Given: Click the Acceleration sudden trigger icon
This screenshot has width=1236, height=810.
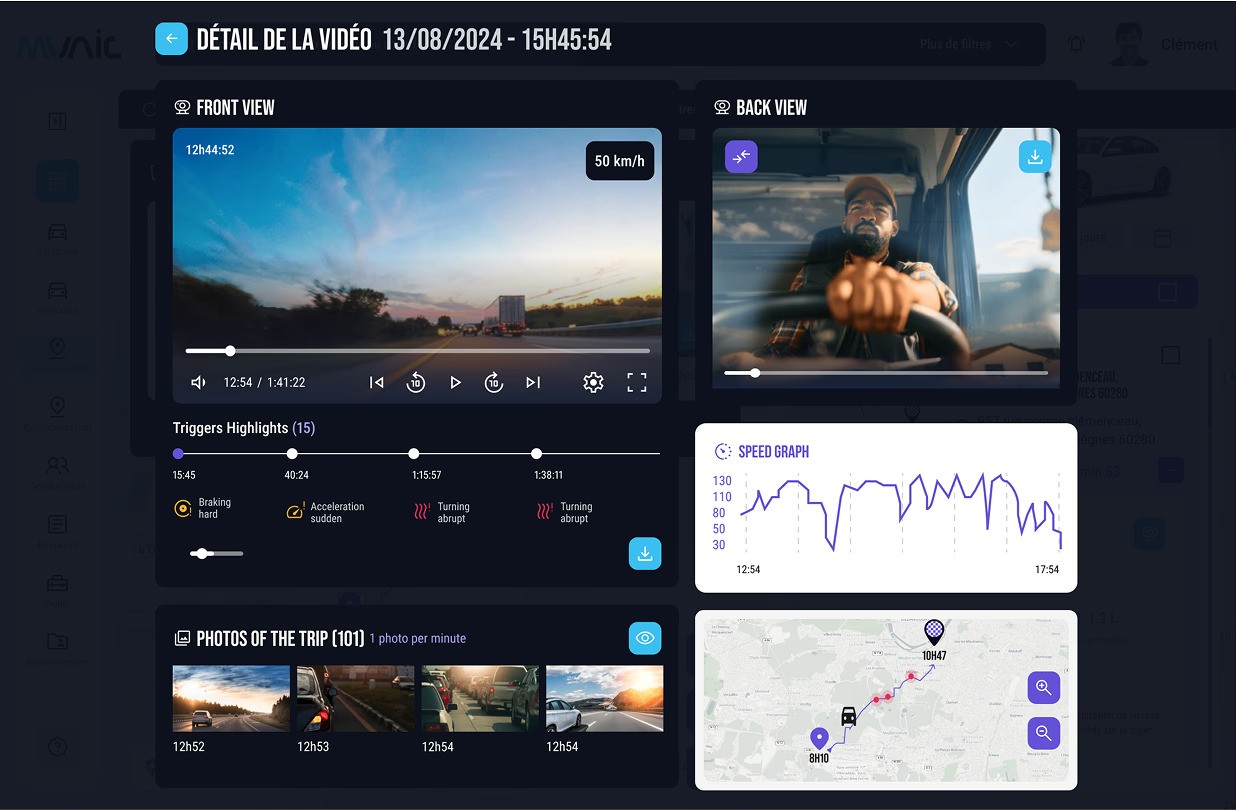Looking at the screenshot, I should click(294, 511).
